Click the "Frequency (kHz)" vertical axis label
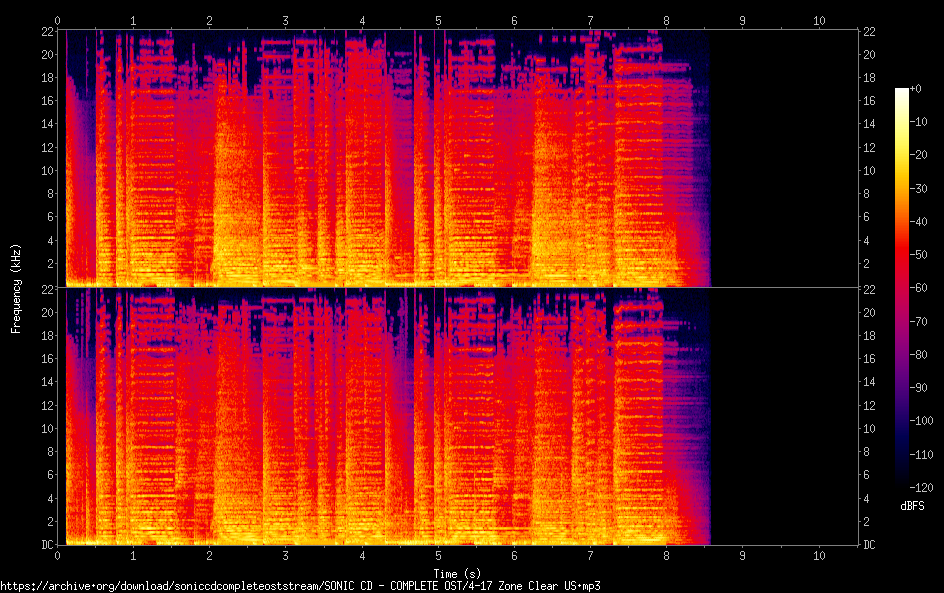Viewport: 944px width, 593px height. pos(16,288)
